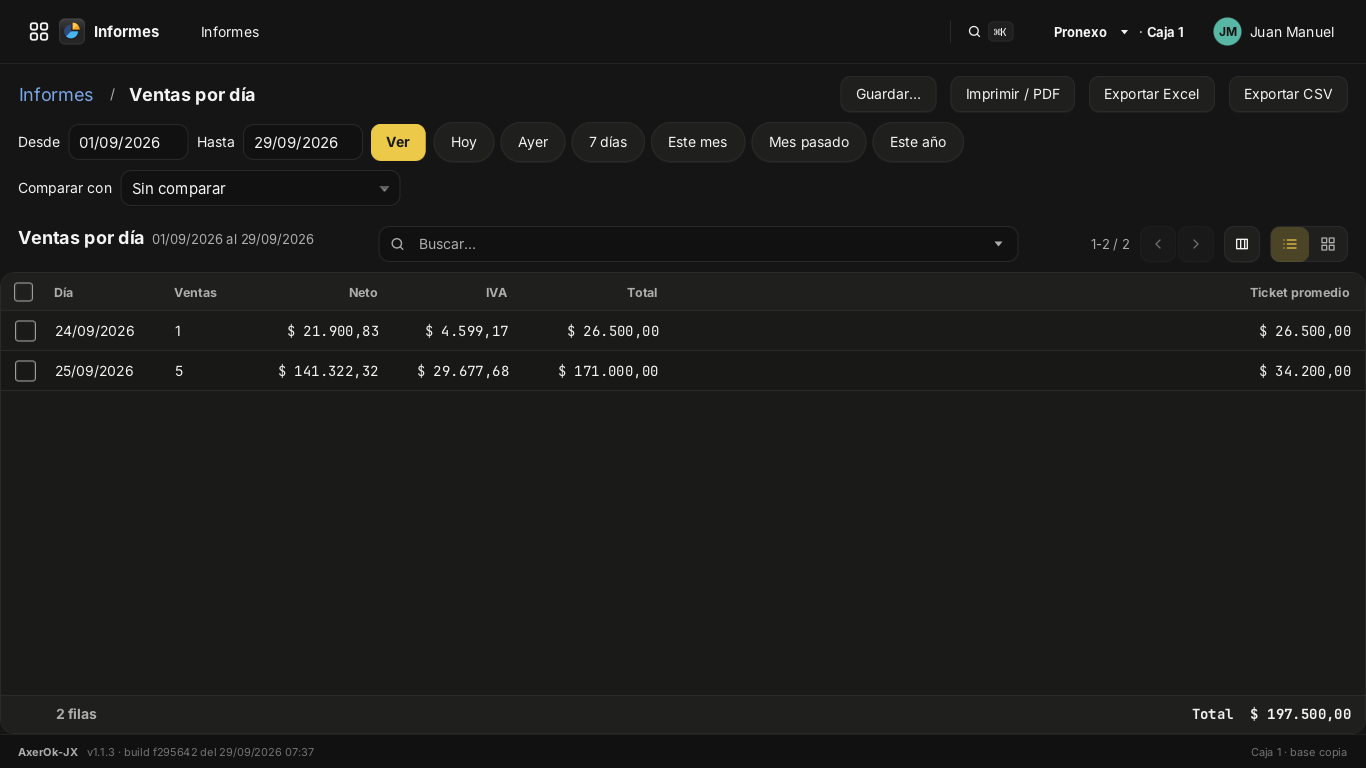This screenshot has width=1366, height=768.
Task: Click the Hasta date field
Action: (303, 142)
